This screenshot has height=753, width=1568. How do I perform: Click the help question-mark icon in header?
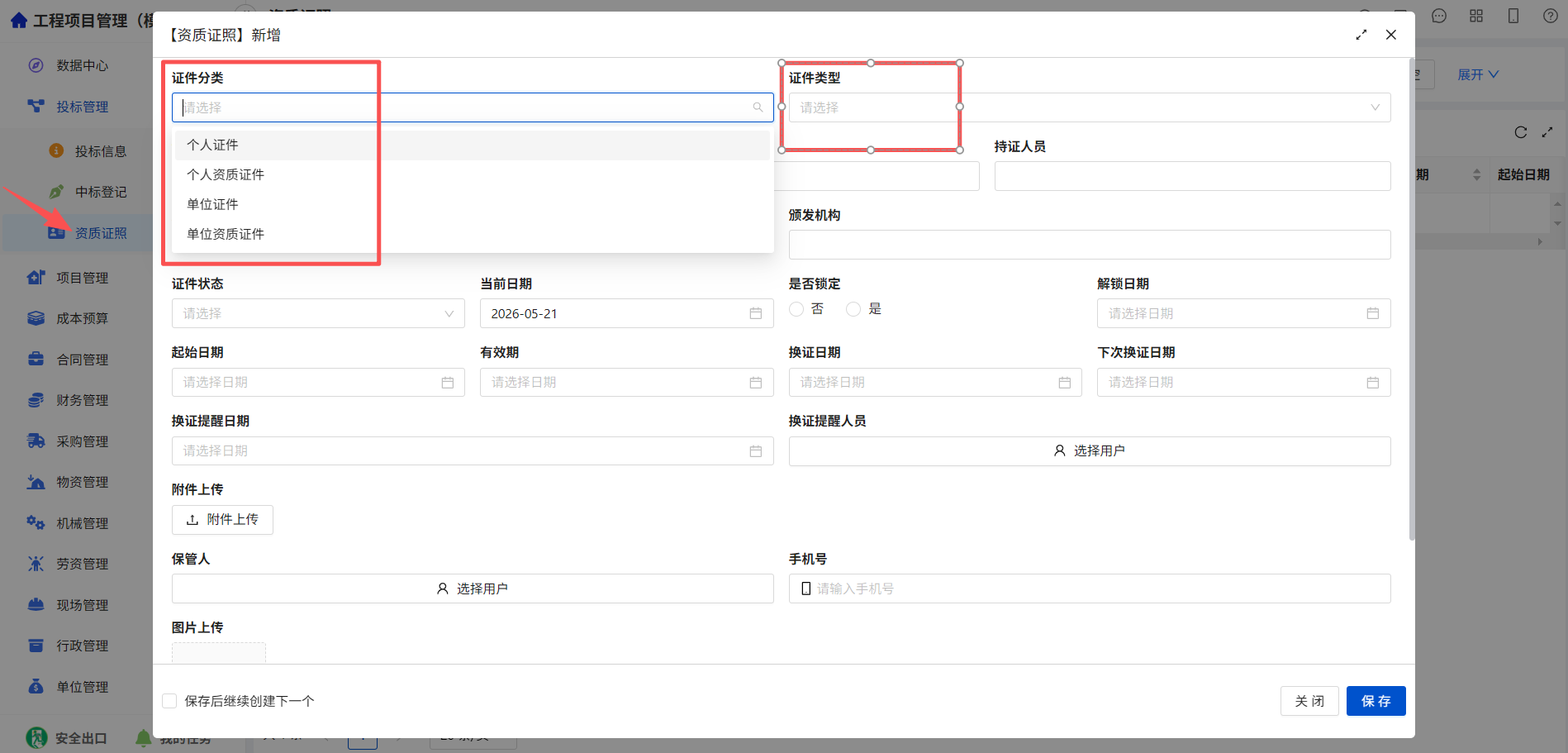click(1551, 16)
